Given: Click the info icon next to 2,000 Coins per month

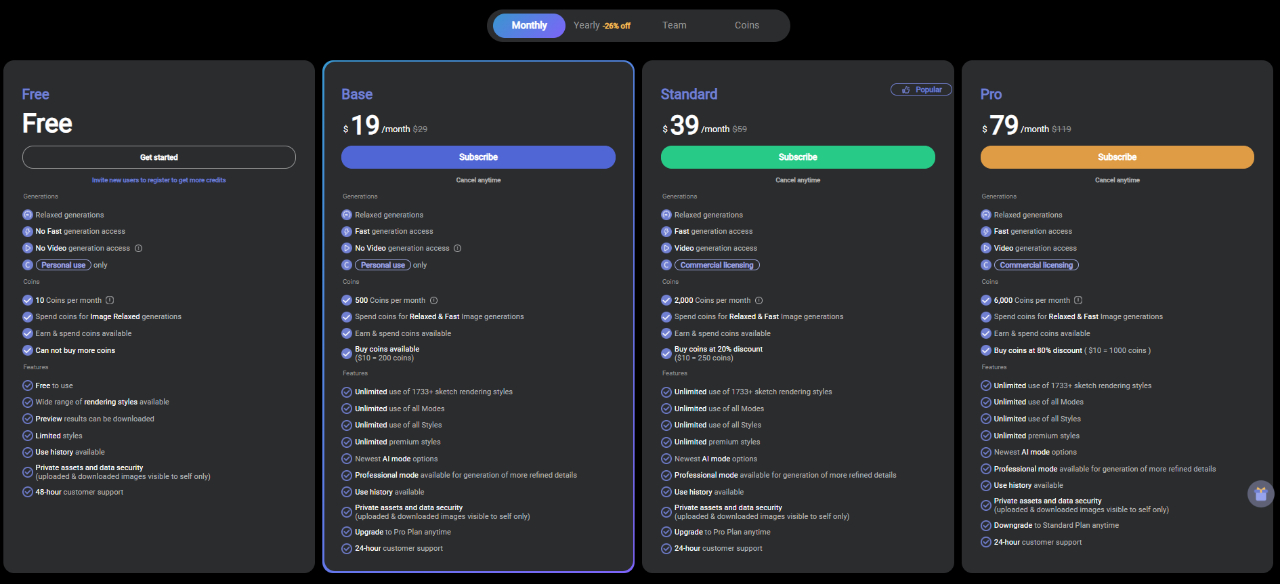Looking at the screenshot, I should (759, 300).
